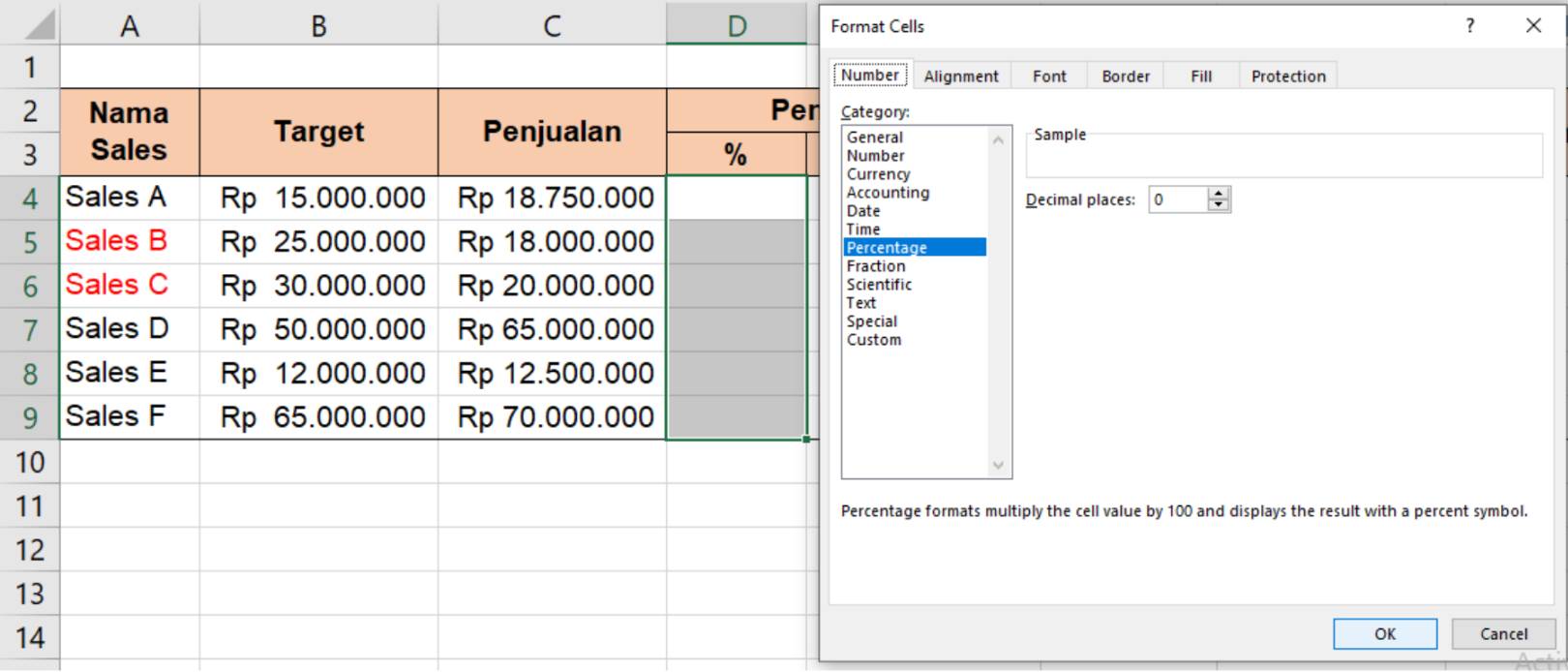Open the Protection tab
The width and height of the screenshot is (1568, 672).
(x=1288, y=76)
